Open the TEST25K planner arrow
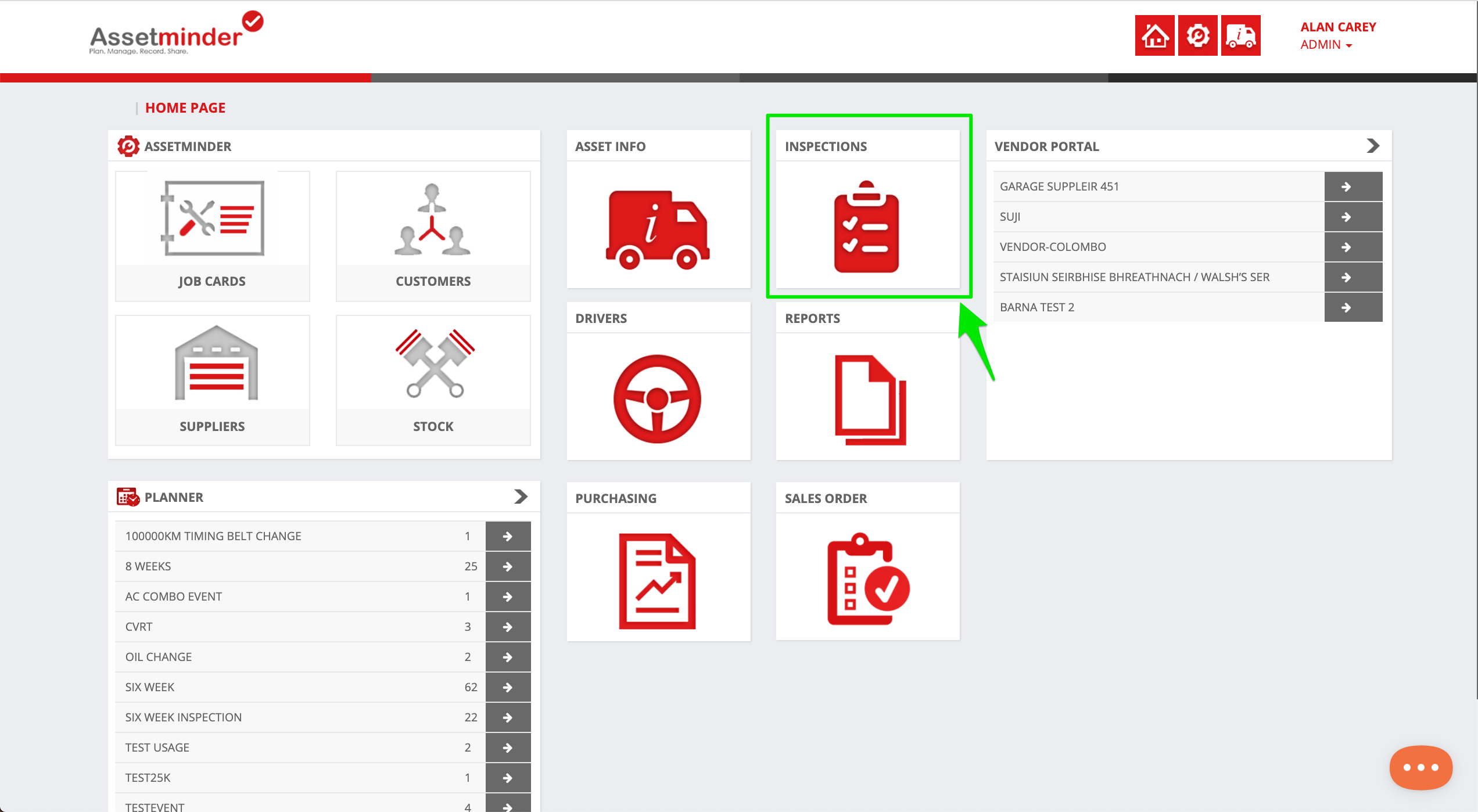 (508, 778)
